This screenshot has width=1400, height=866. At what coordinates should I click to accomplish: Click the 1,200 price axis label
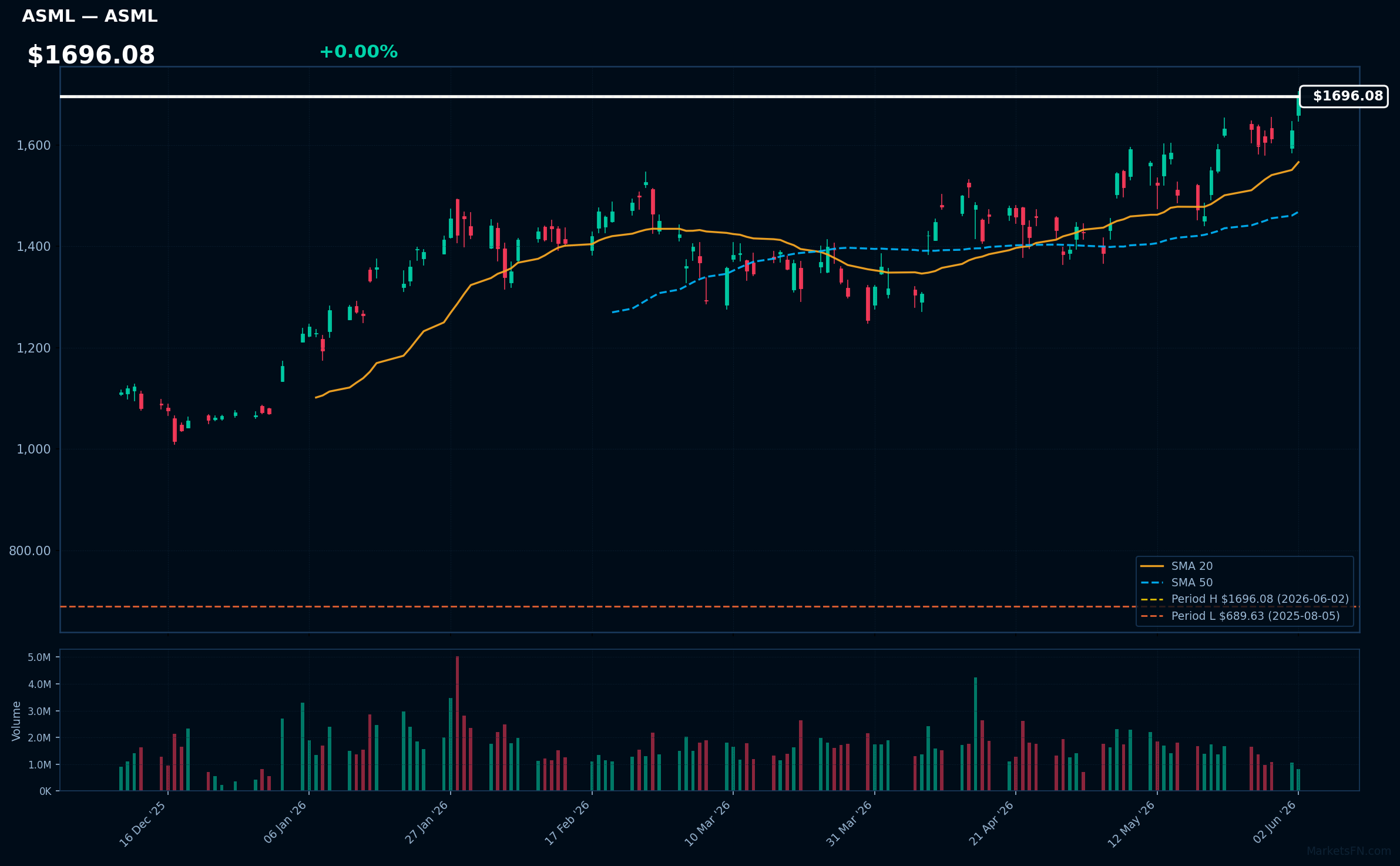(33, 348)
